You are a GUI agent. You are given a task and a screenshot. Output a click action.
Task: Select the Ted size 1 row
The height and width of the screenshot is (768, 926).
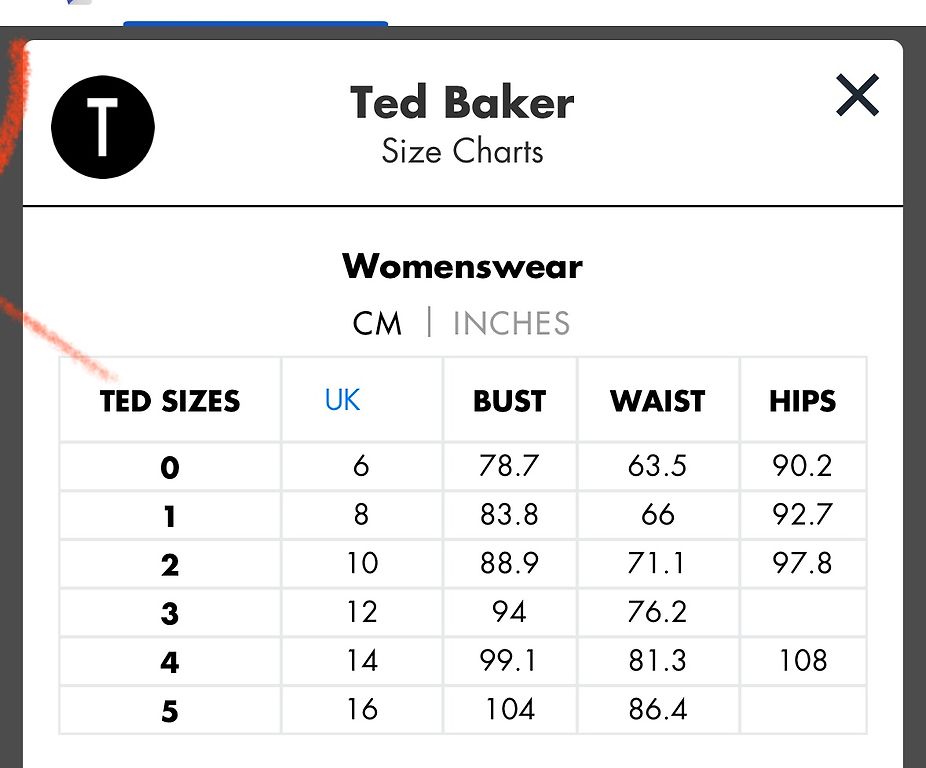[463, 515]
